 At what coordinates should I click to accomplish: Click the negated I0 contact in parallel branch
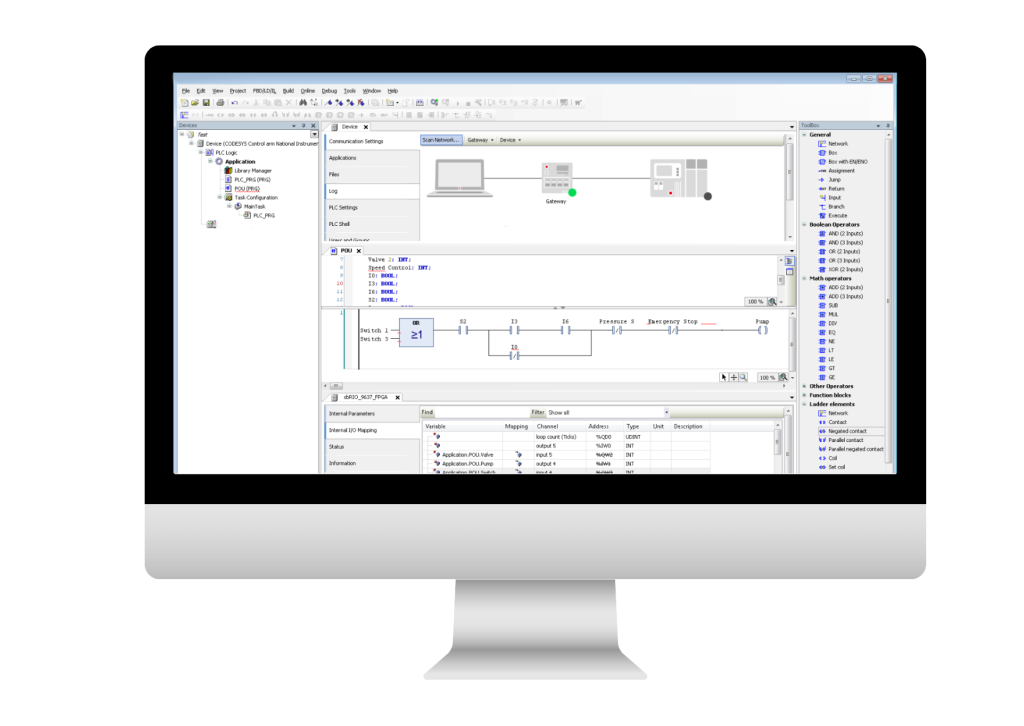(x=515, y=356)
